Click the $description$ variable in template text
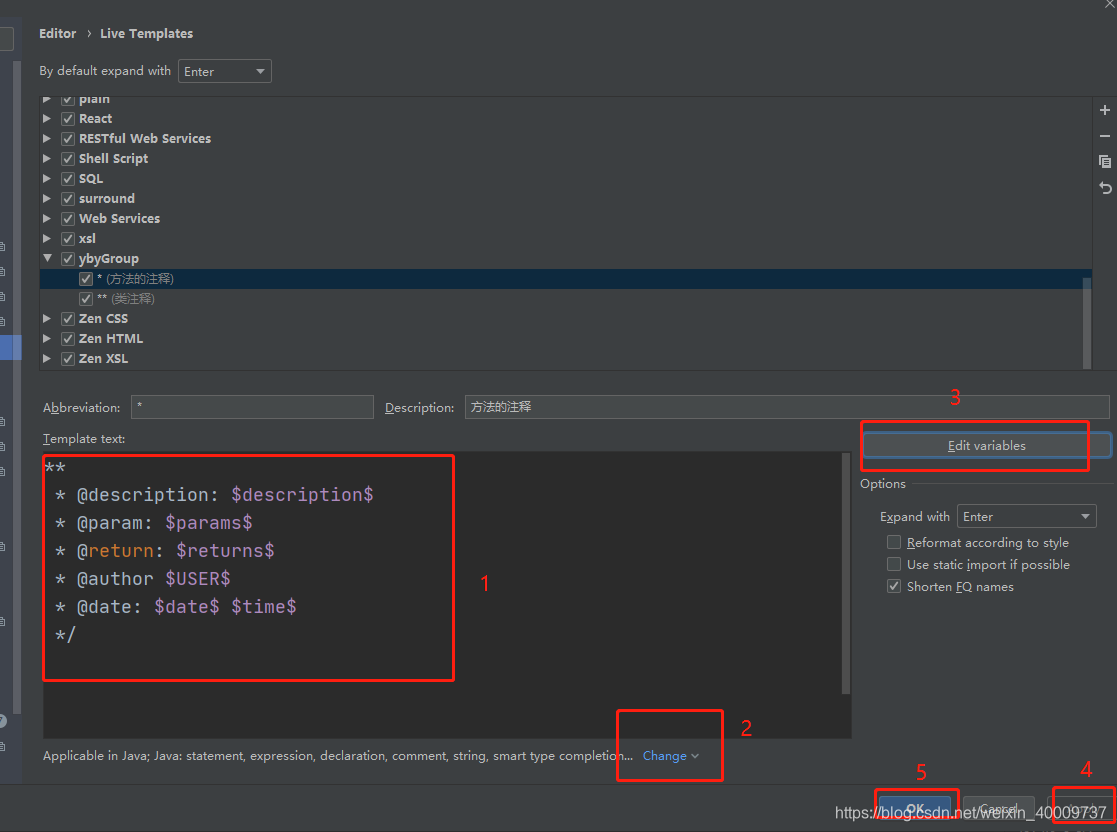1117x832 pixels. coord(302,494)
